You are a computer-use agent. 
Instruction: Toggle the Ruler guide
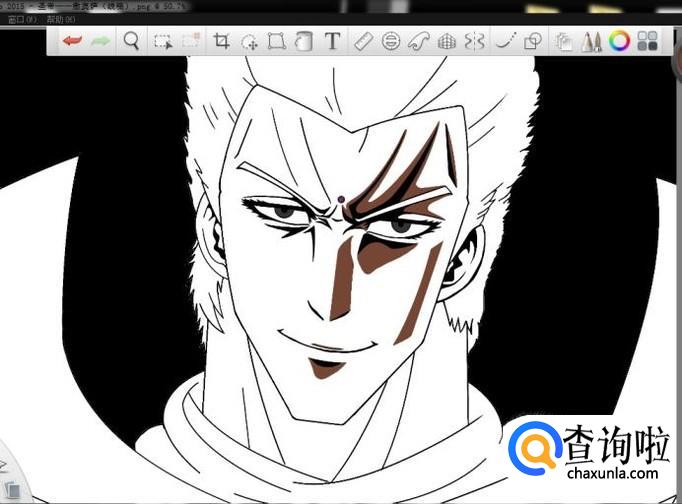pyautogui.click(x=363, y=41)
